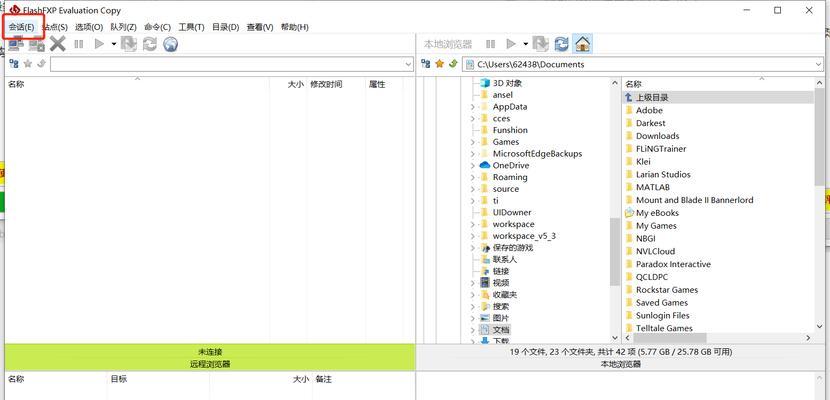Click the local Pause icon
The width and height of the screenshot is (830, 400).
coord(491,44)
